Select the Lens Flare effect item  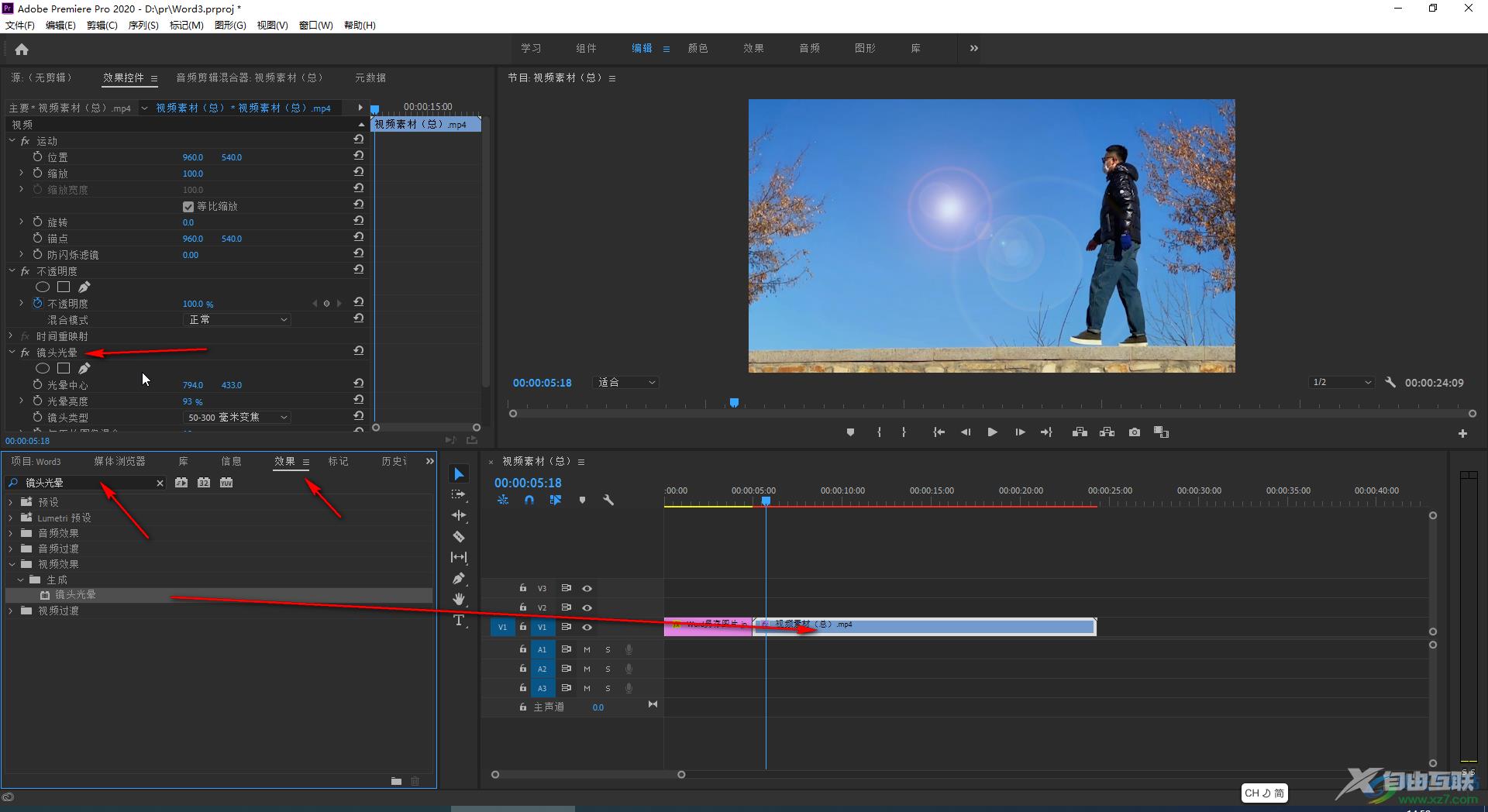[x=75, y=595]
